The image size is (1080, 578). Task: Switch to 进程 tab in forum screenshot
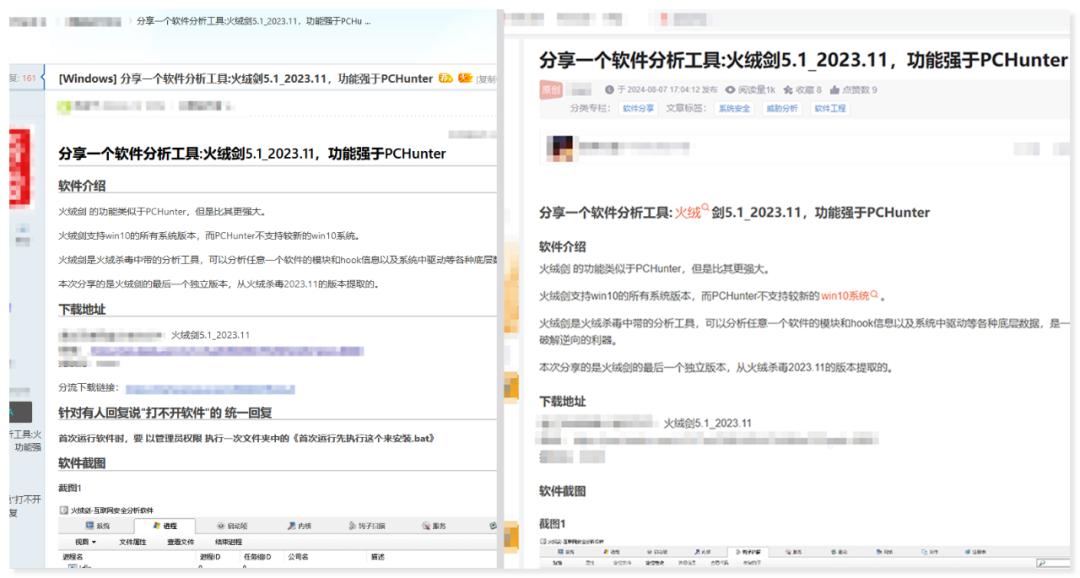click(x=165, y=526)
